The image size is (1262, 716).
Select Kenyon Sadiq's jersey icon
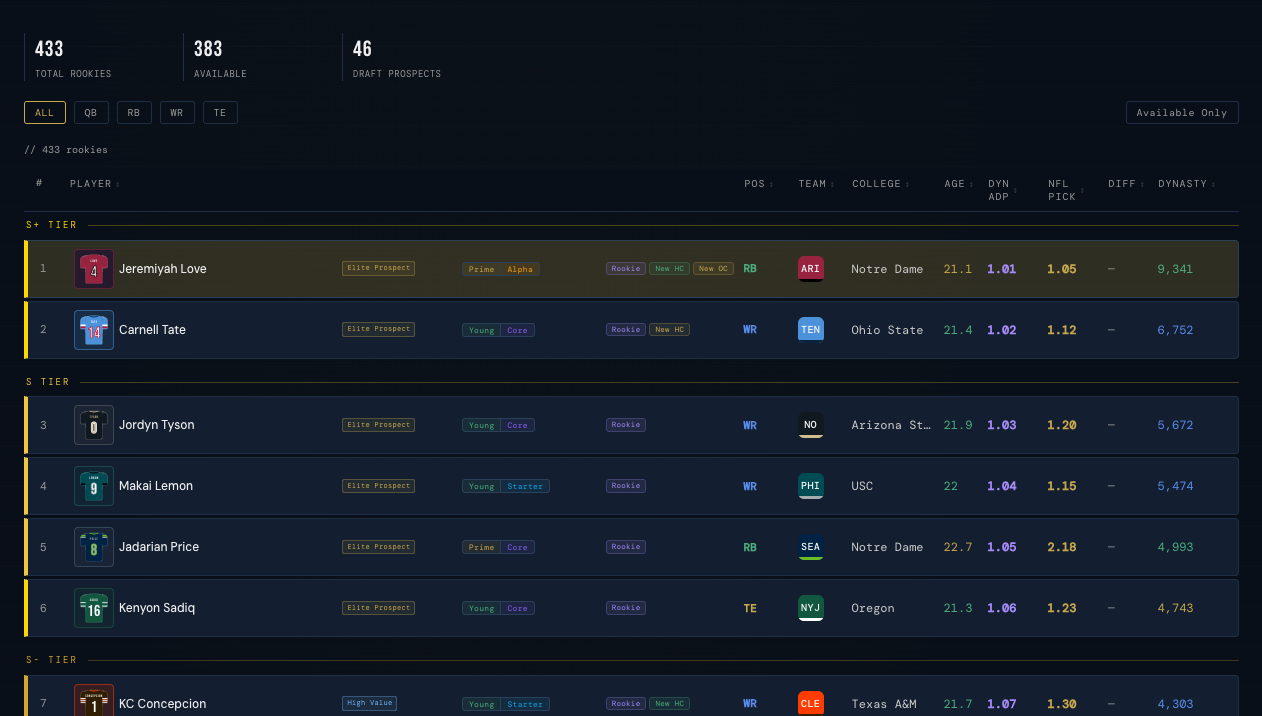pos(94,608)
